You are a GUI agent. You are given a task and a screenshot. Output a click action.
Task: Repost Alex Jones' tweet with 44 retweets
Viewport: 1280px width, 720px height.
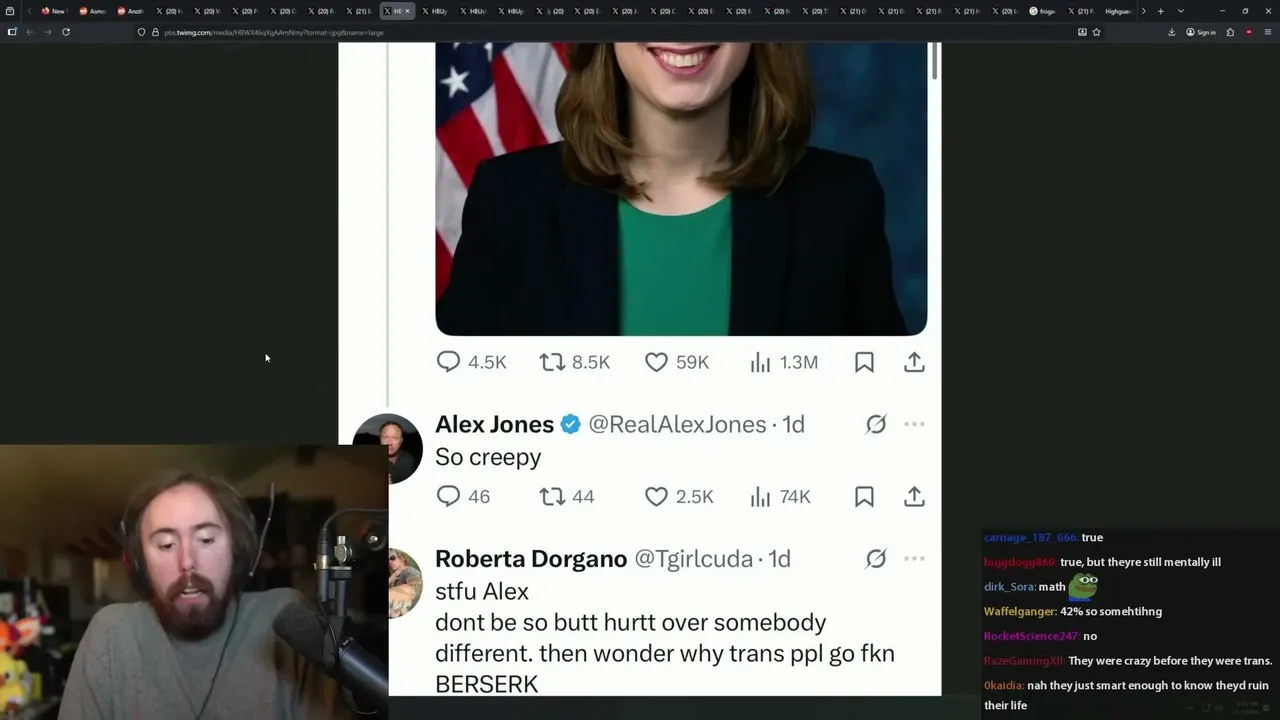coord(567,496)
